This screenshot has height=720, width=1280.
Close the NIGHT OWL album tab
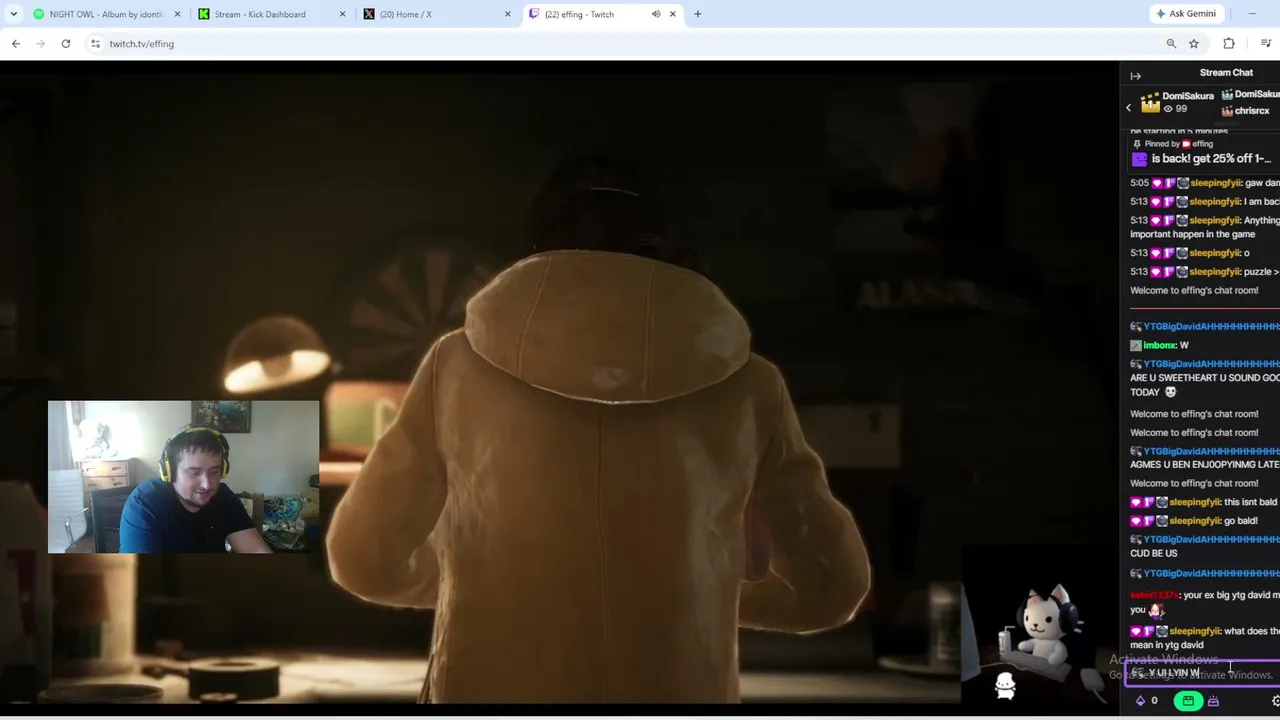click(177, 14)
